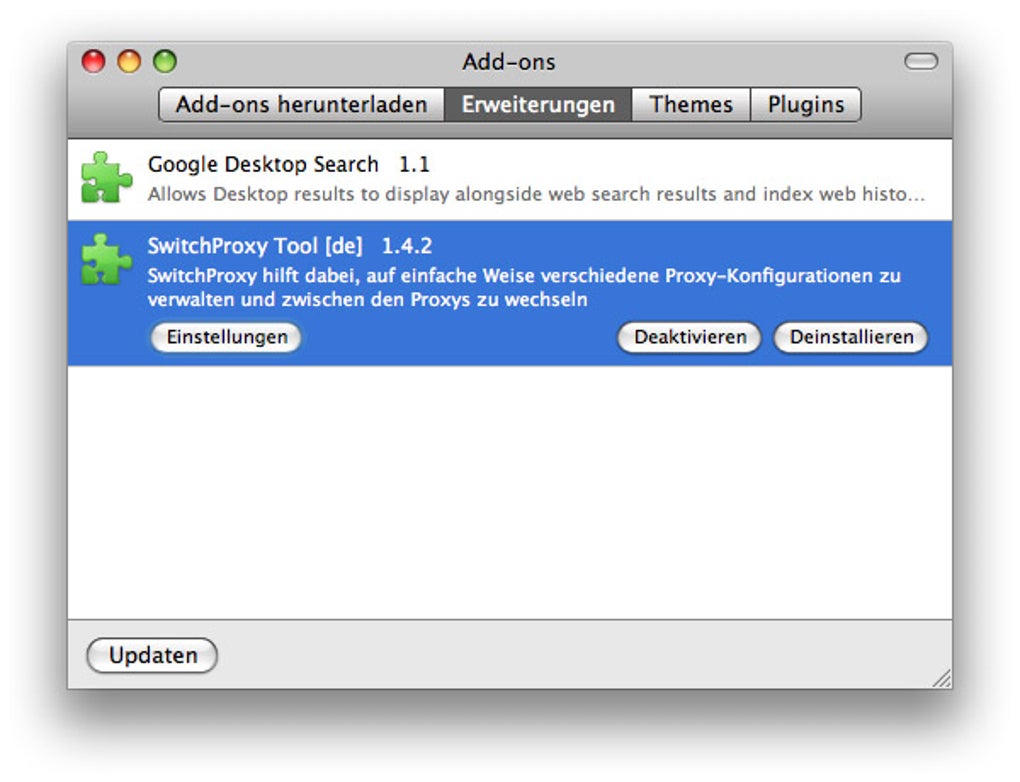Uninstall SwitchProxy with the Deinstallieren button

pos(850,337)
